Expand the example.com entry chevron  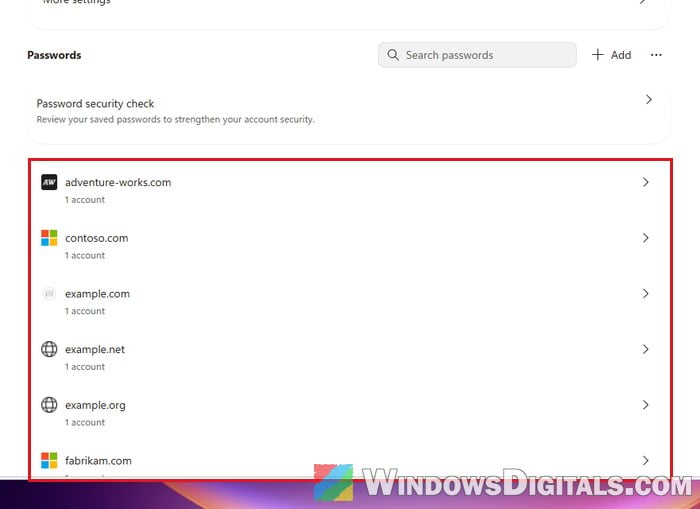click(x=646, y=293)
